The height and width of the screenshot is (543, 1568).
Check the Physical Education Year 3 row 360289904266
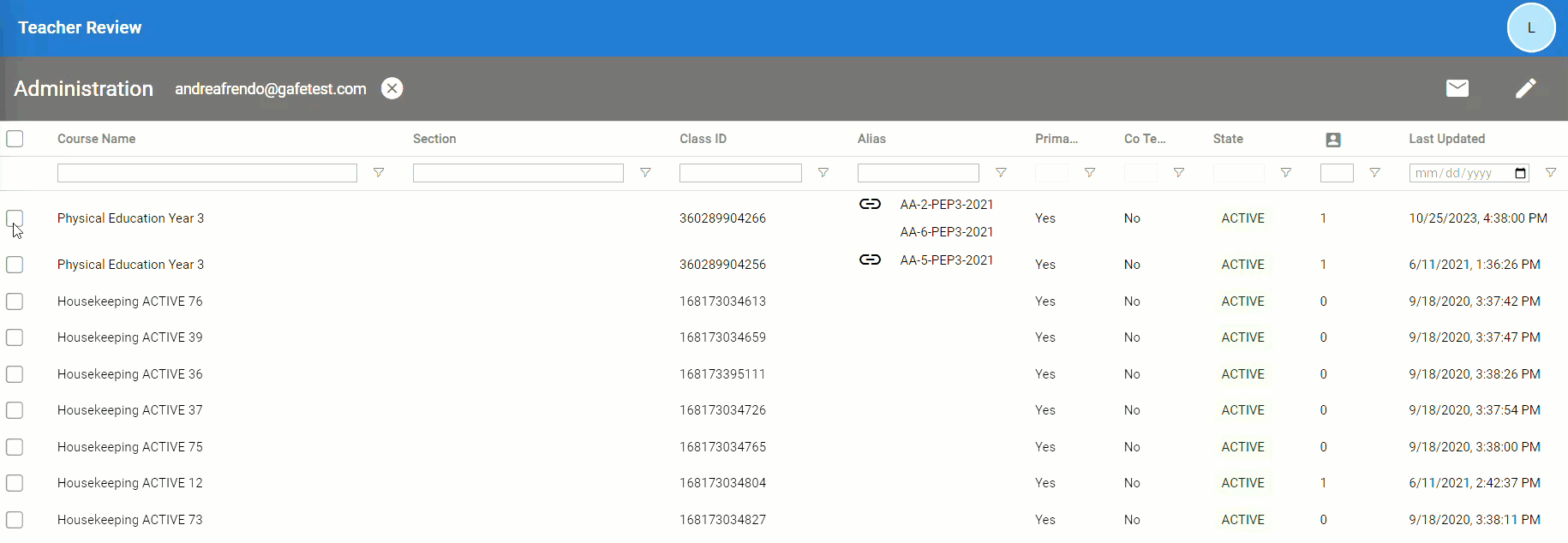click(x=15, y=218)
